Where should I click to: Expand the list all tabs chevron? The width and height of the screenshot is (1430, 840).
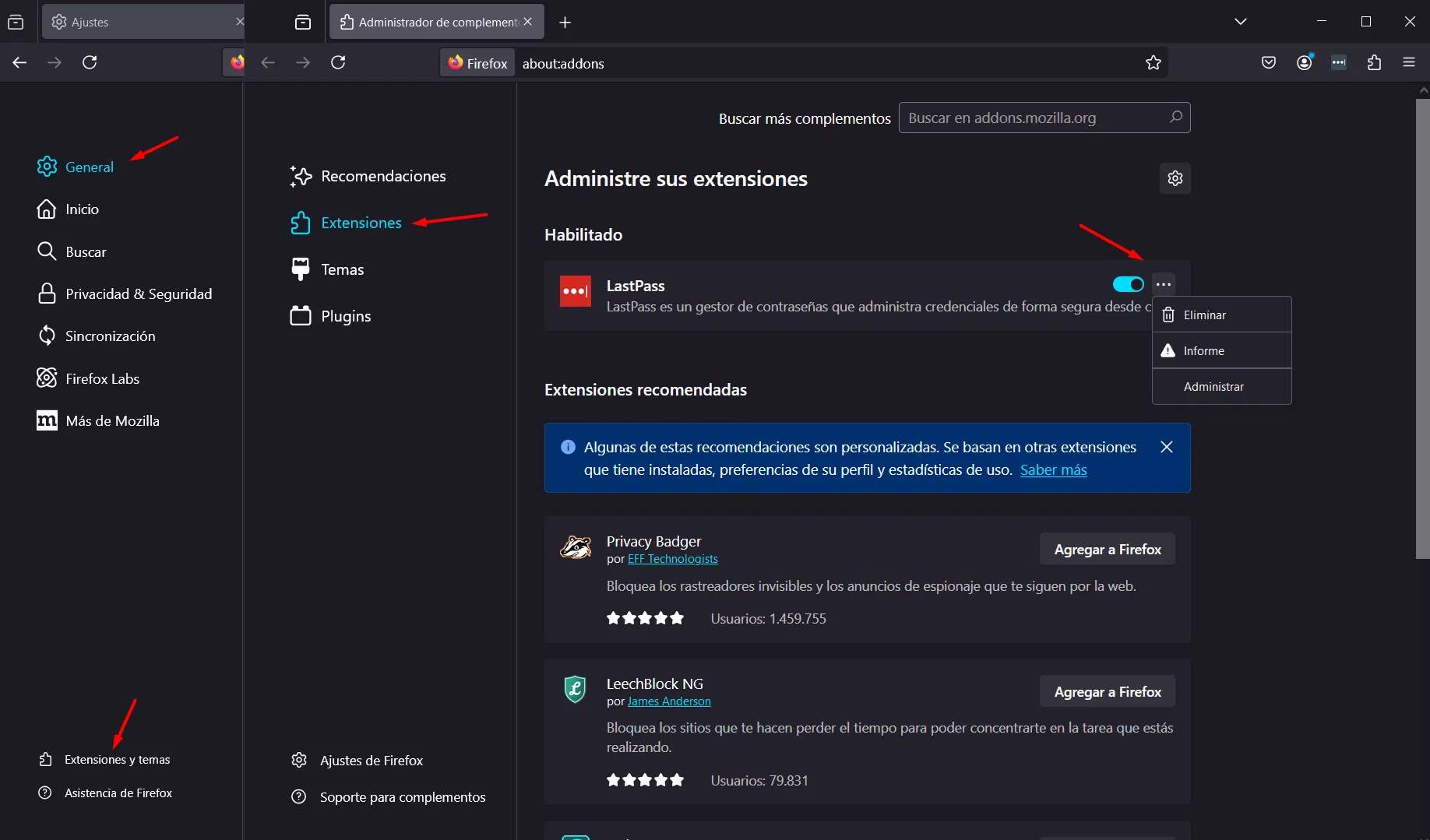tap(1241, 22)
